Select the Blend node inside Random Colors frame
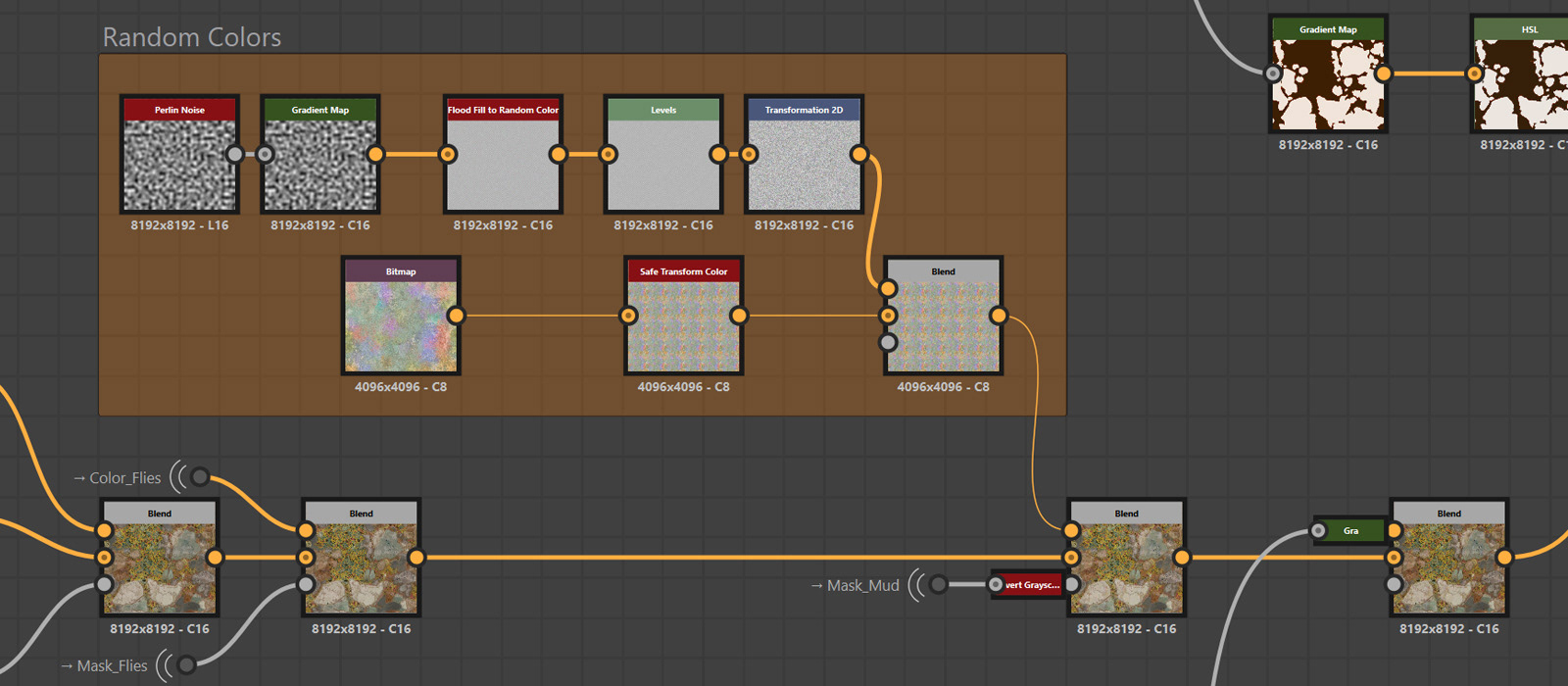 pos(943,316)
